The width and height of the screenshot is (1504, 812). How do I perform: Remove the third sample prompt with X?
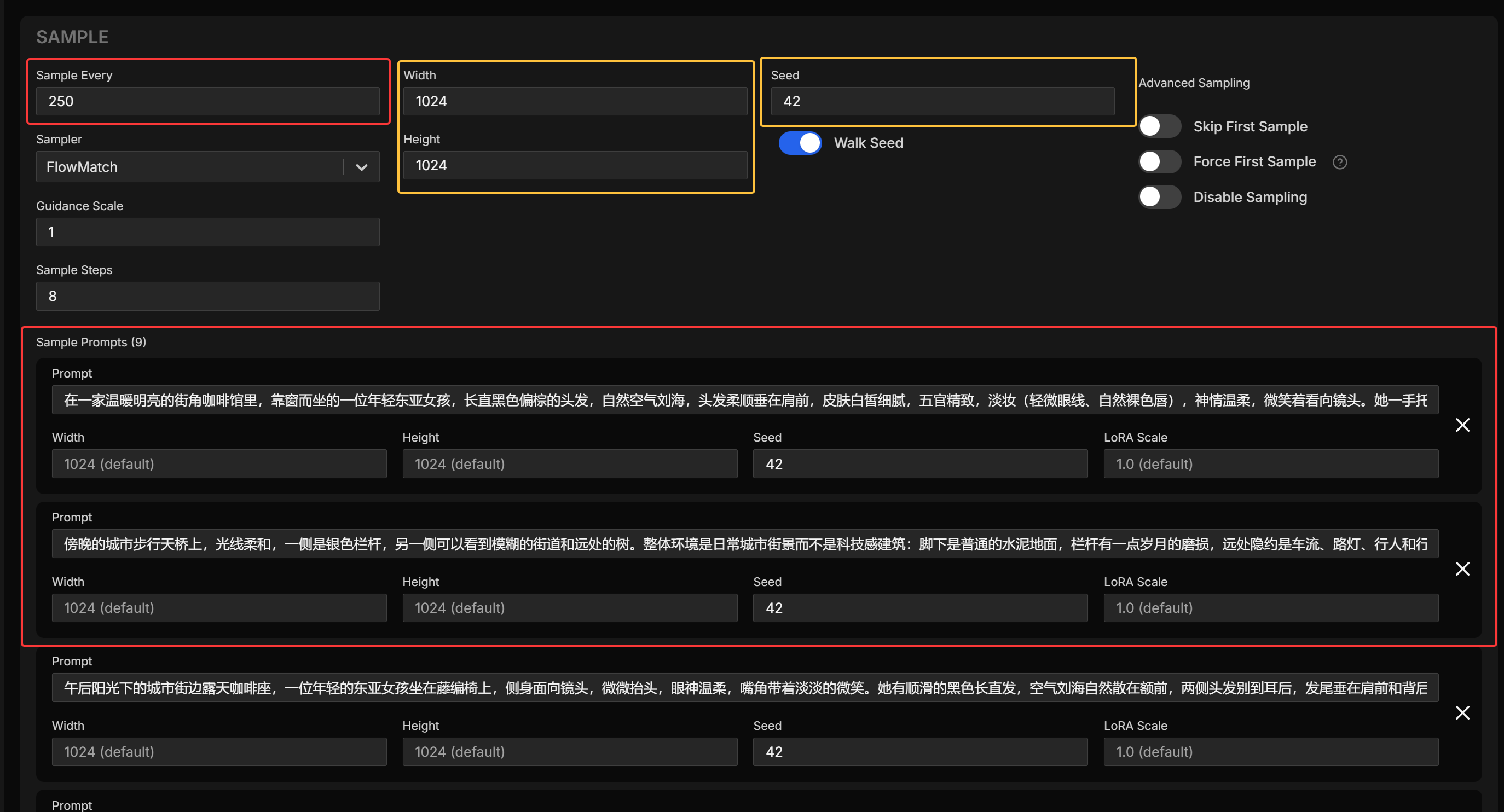(1462, 713)
